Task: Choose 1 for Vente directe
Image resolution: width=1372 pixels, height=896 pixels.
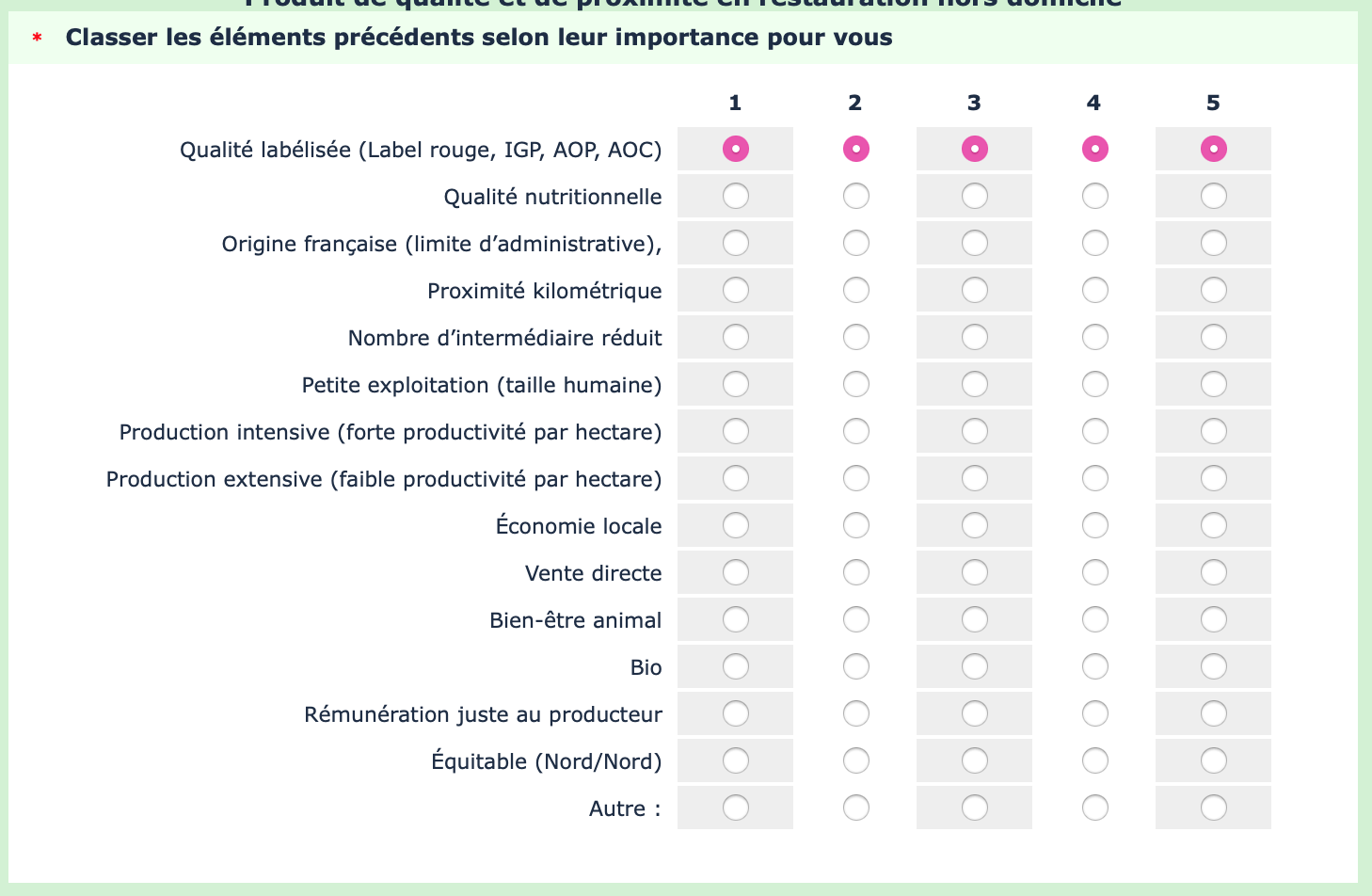Action: pos(736,572)
